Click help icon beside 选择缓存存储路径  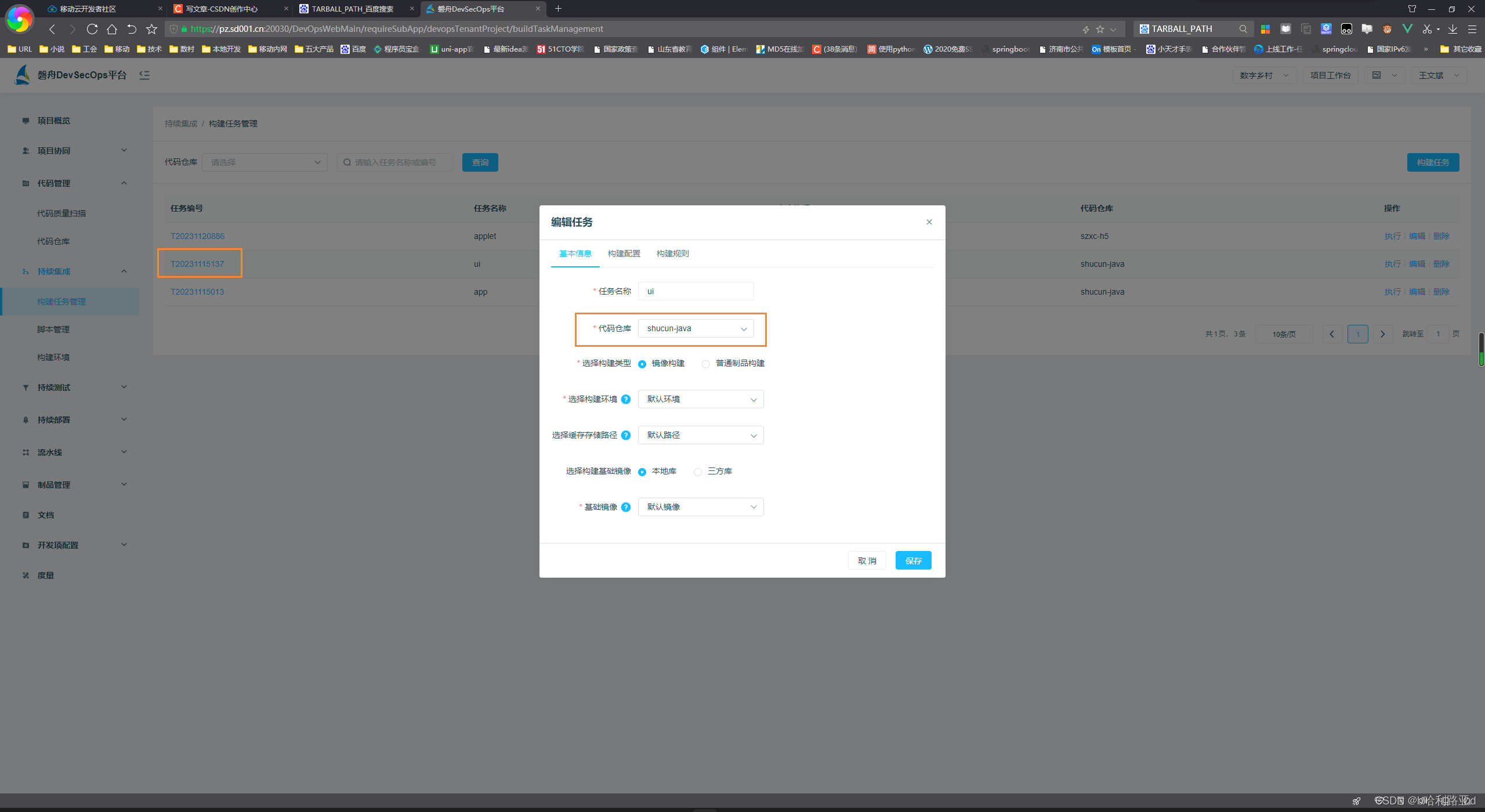pyautogui.click(x=626, y=435)
